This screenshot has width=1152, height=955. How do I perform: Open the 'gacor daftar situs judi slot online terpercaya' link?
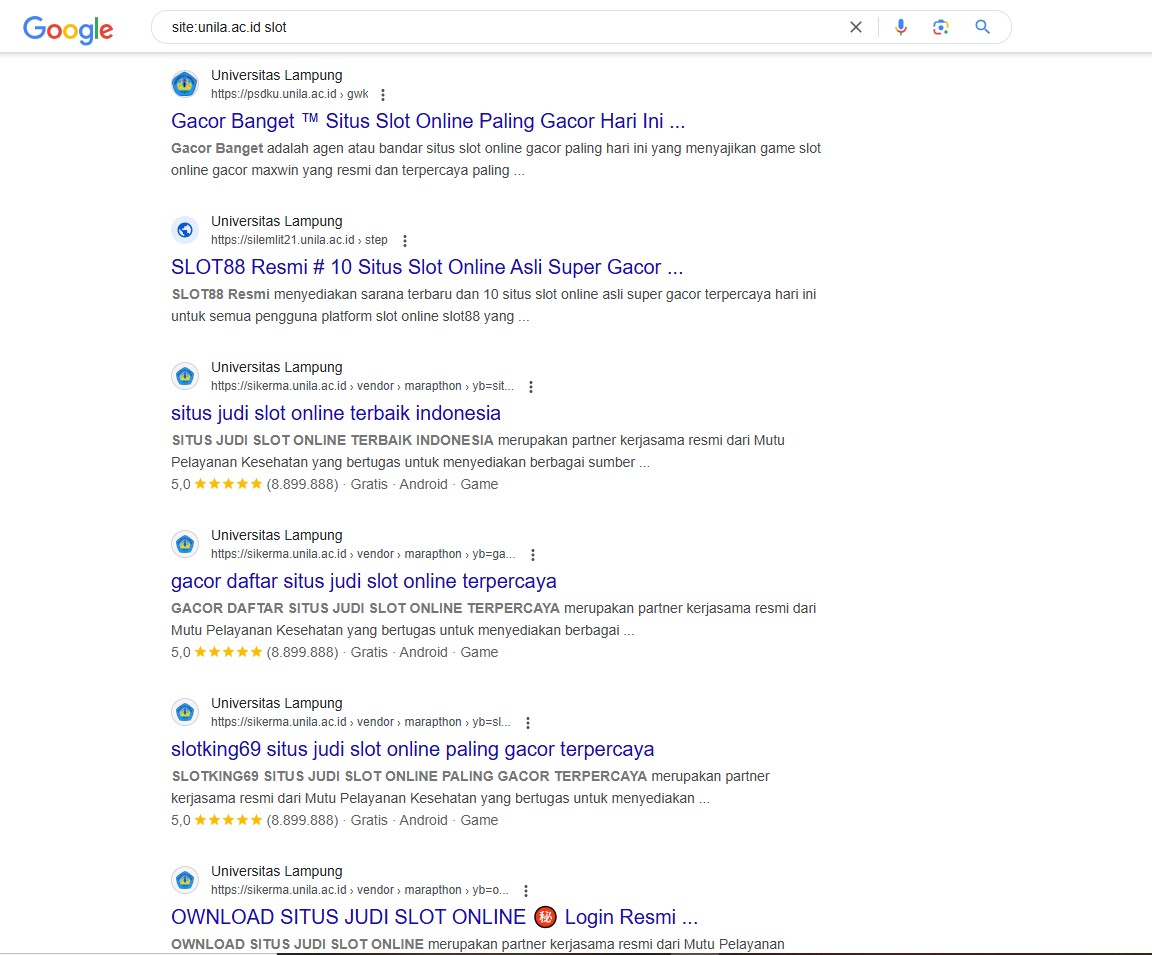pos(363,581)
